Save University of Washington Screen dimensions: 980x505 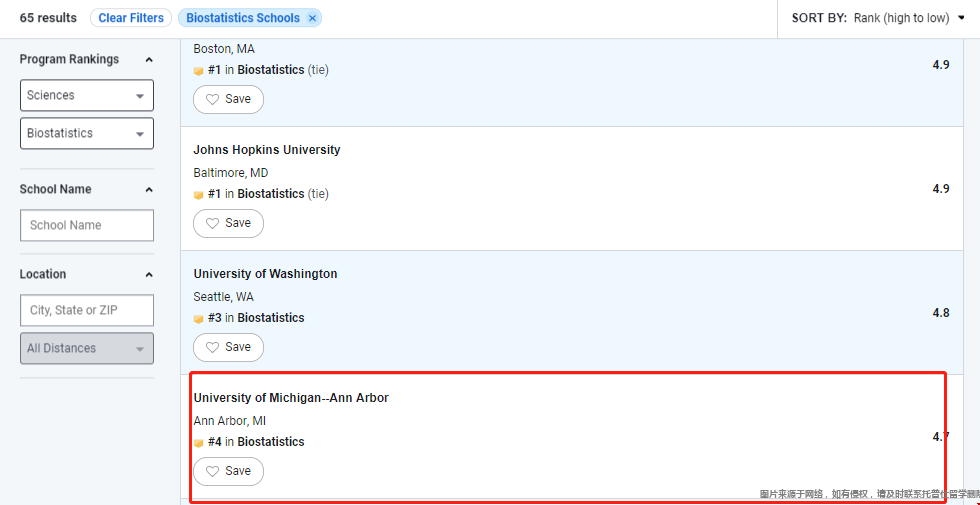(x=228, y=348)
